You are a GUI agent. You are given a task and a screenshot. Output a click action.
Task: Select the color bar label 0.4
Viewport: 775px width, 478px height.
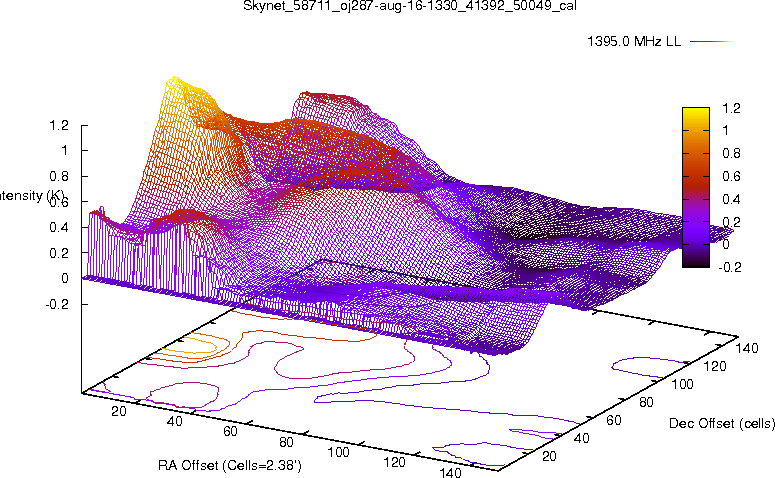pos(732,199)
